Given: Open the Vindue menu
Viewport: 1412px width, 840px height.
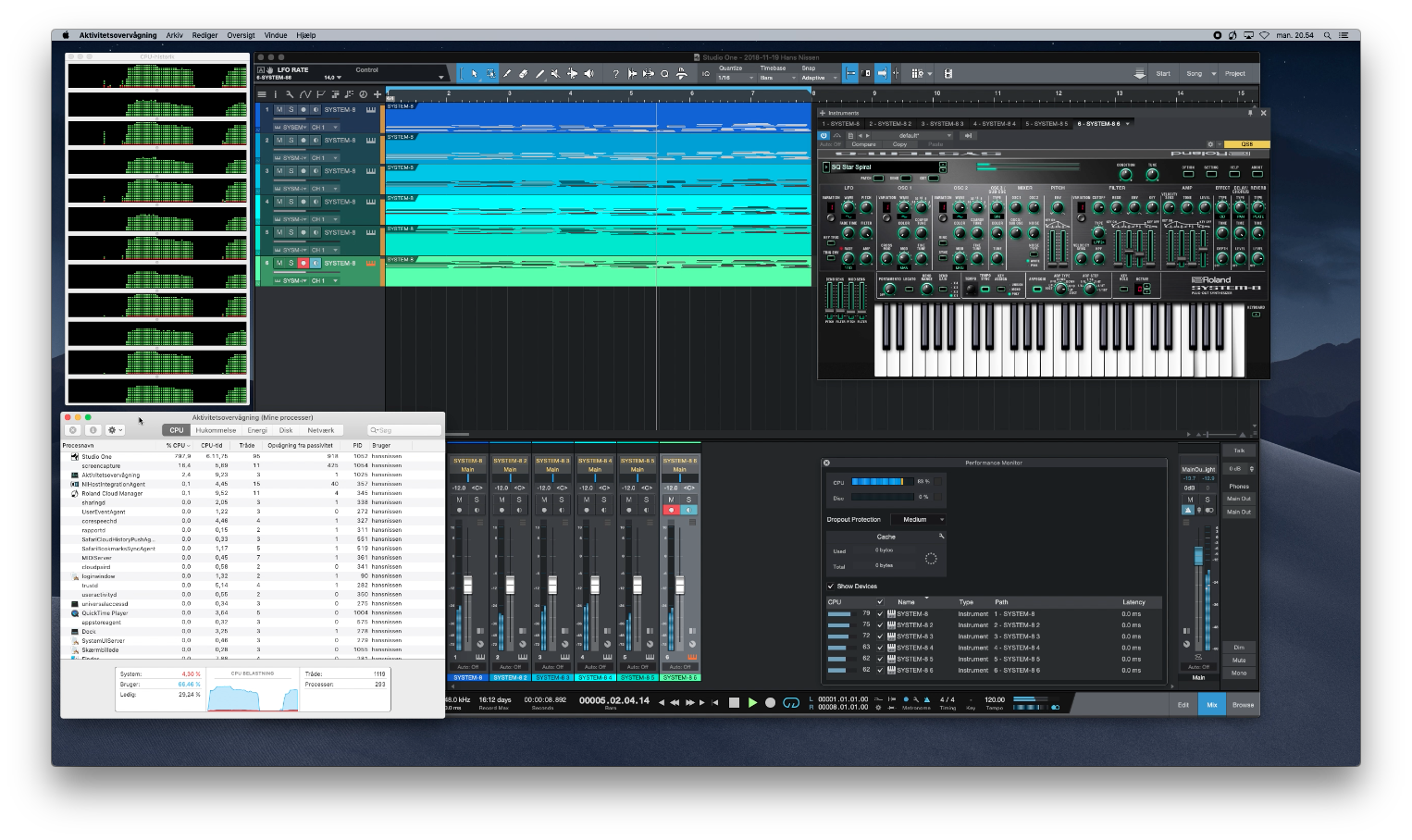Looking at the screenshot, I should coord(276,35).
